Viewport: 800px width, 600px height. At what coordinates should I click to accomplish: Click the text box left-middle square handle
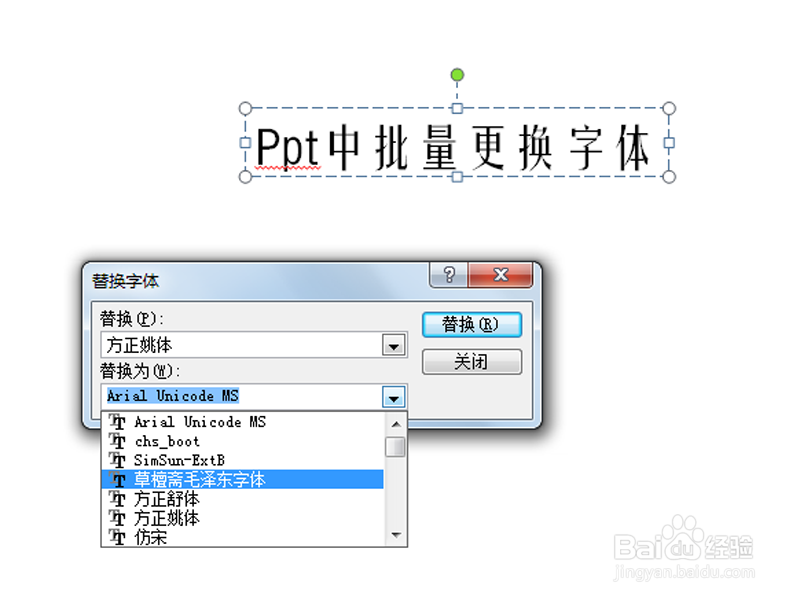(245, 142)
